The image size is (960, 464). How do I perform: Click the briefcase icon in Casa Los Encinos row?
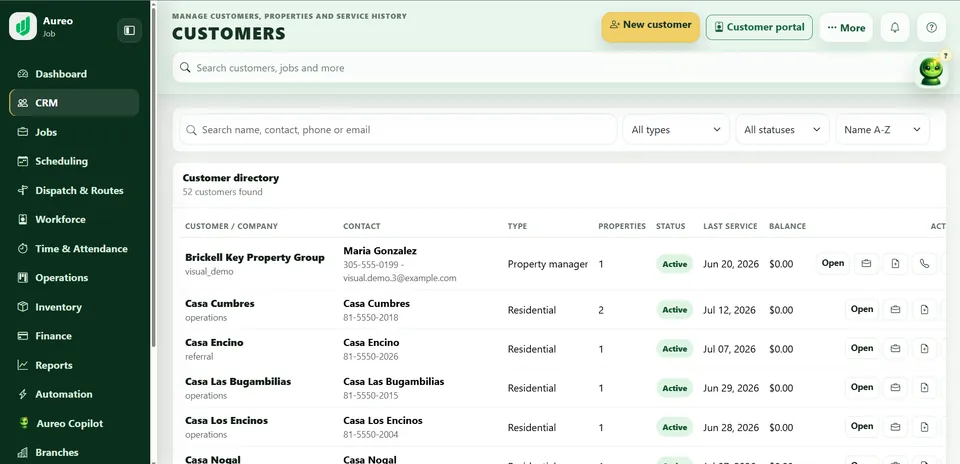click(895, 427)
